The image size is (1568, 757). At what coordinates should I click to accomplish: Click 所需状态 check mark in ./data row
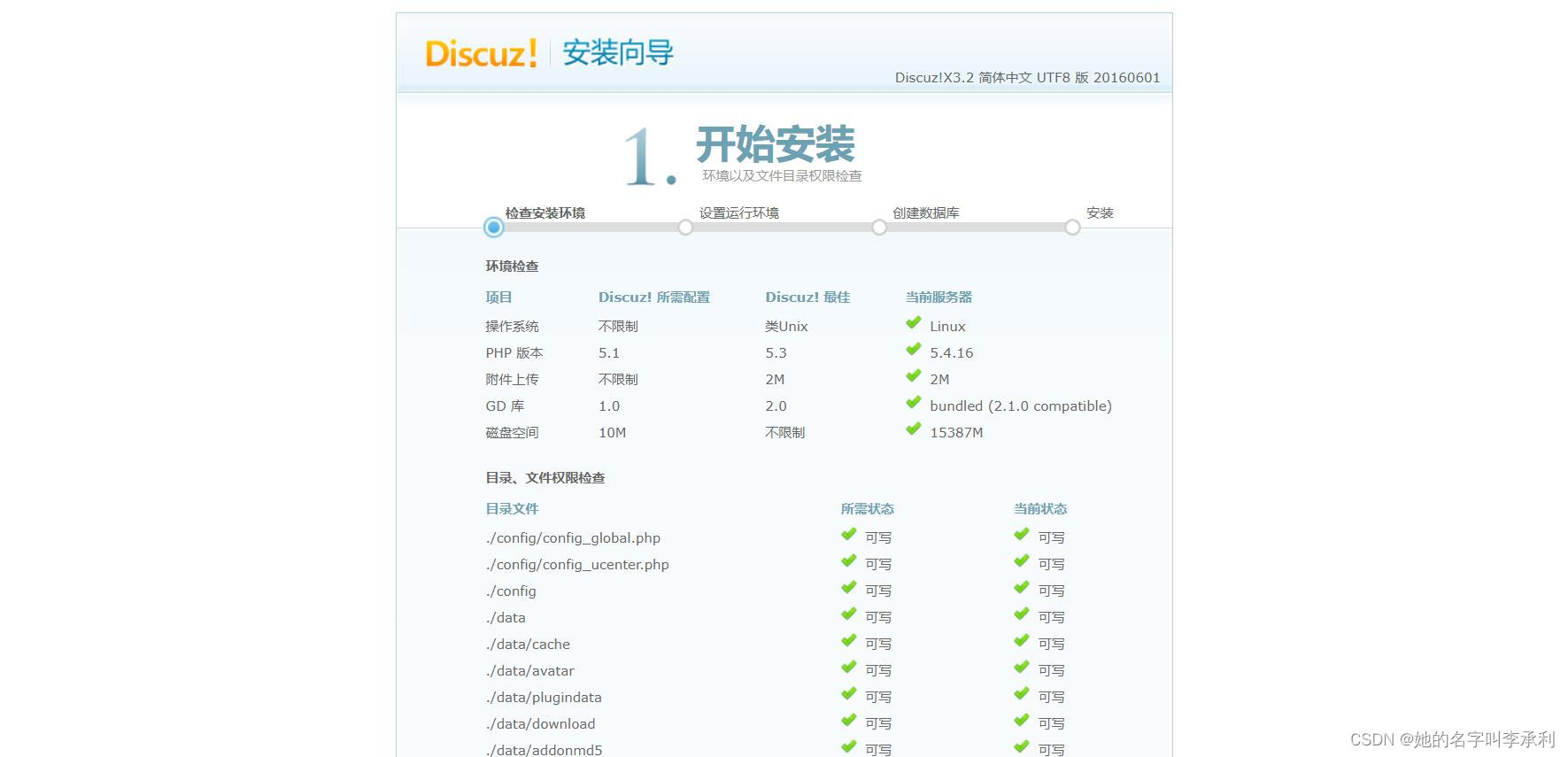pyautogui.click(x=849, y=614)
